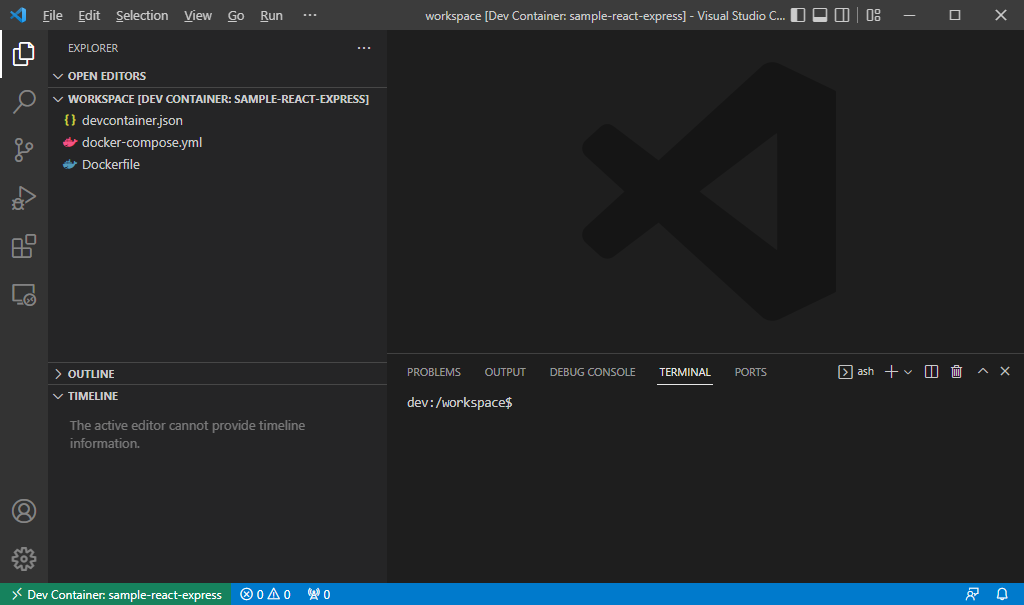Click the forwarded ports status item

pyautogui.click(x=319, y=595)
